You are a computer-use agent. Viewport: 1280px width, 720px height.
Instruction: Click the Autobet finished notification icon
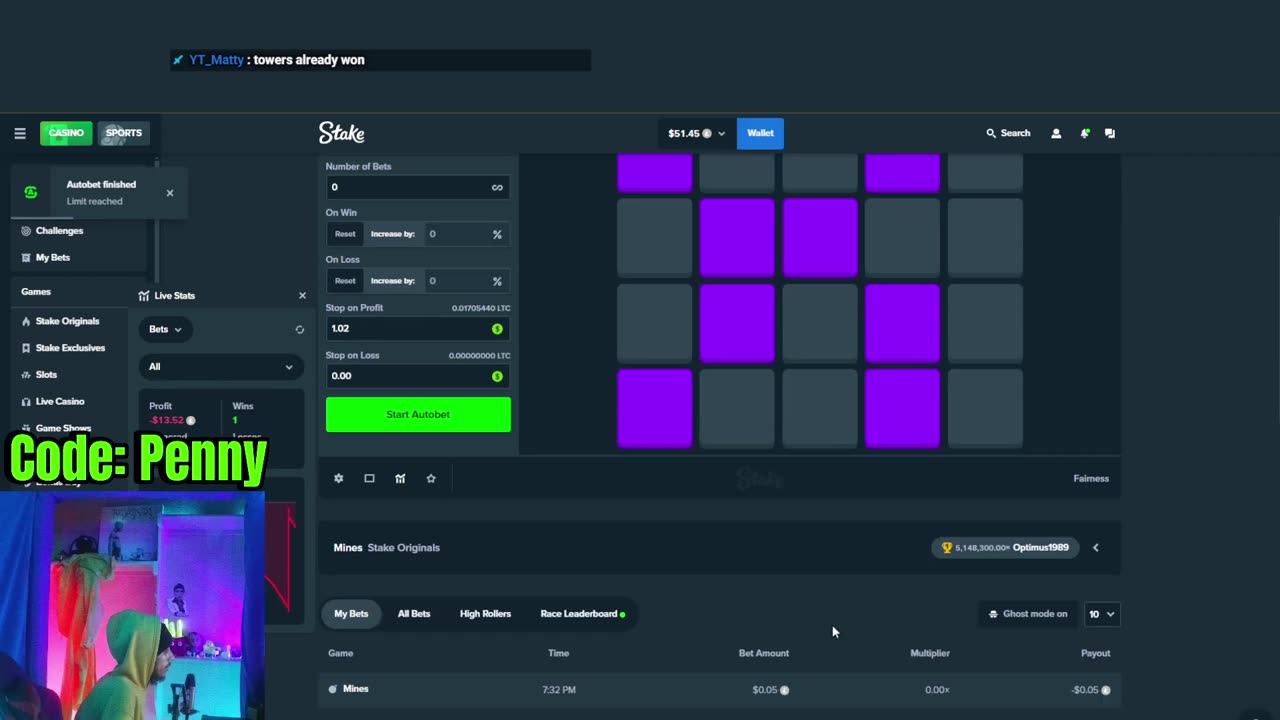point(31,192)
